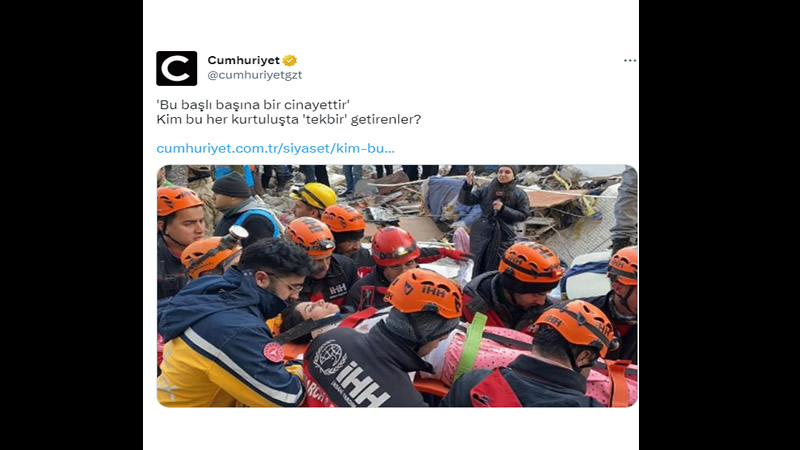Click the orange IHH helmet in the photo foreground
The width and height of the screenshot is (800, 450).
coord(424,293)
